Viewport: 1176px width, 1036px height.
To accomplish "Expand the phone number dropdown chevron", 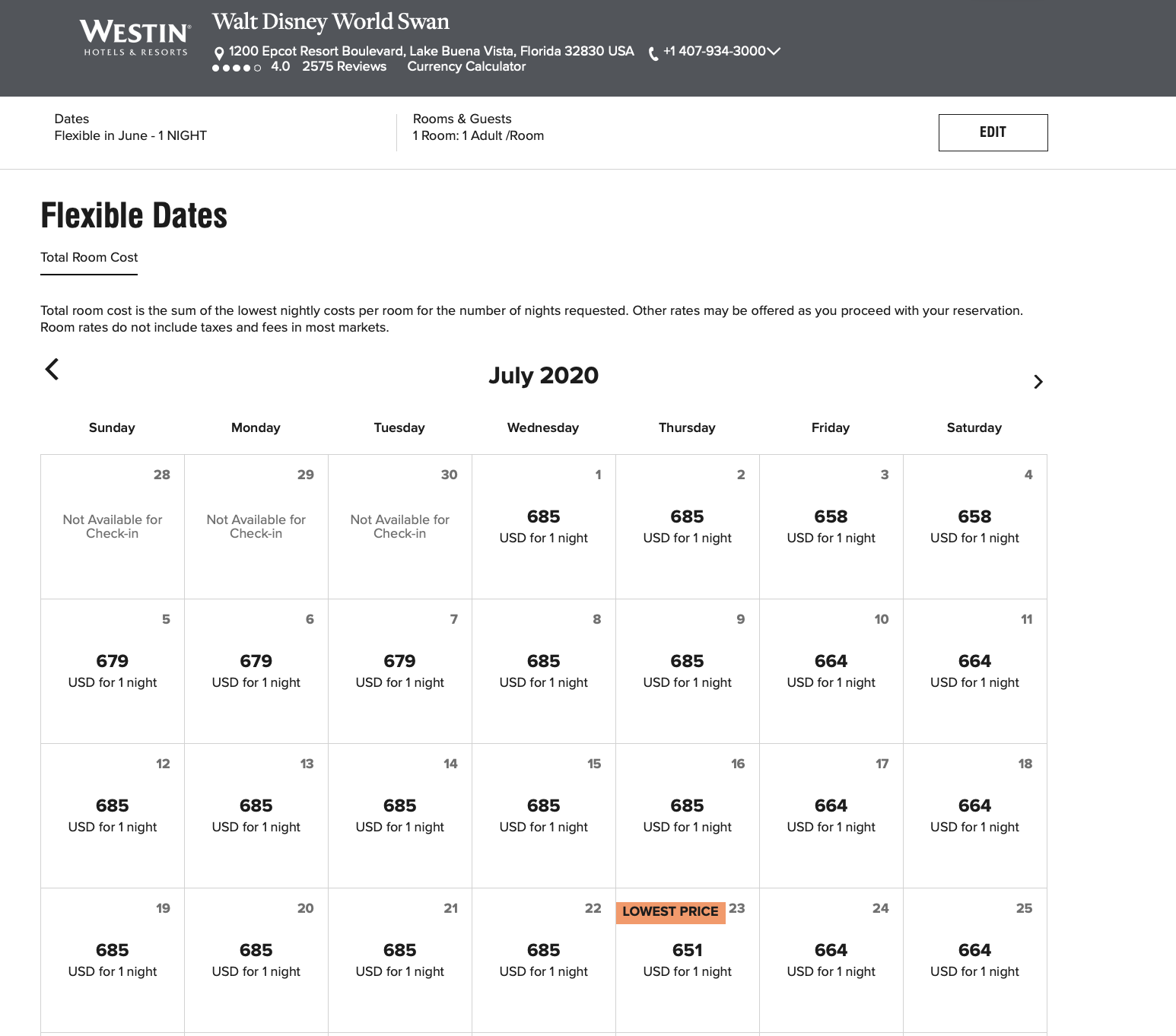I will click(774, 51).
